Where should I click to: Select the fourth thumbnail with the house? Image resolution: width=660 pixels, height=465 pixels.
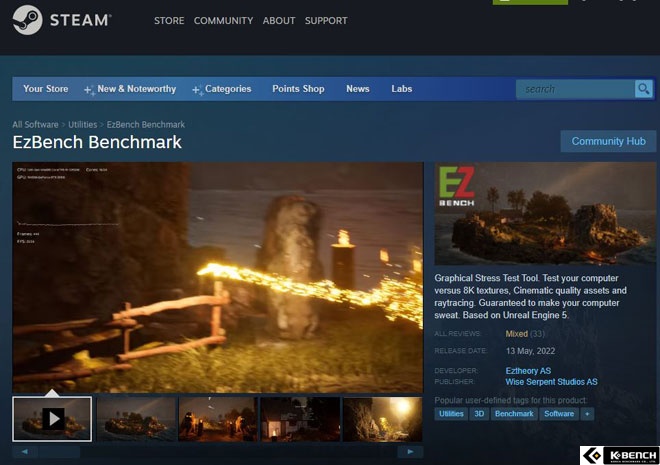coord(300,419)
